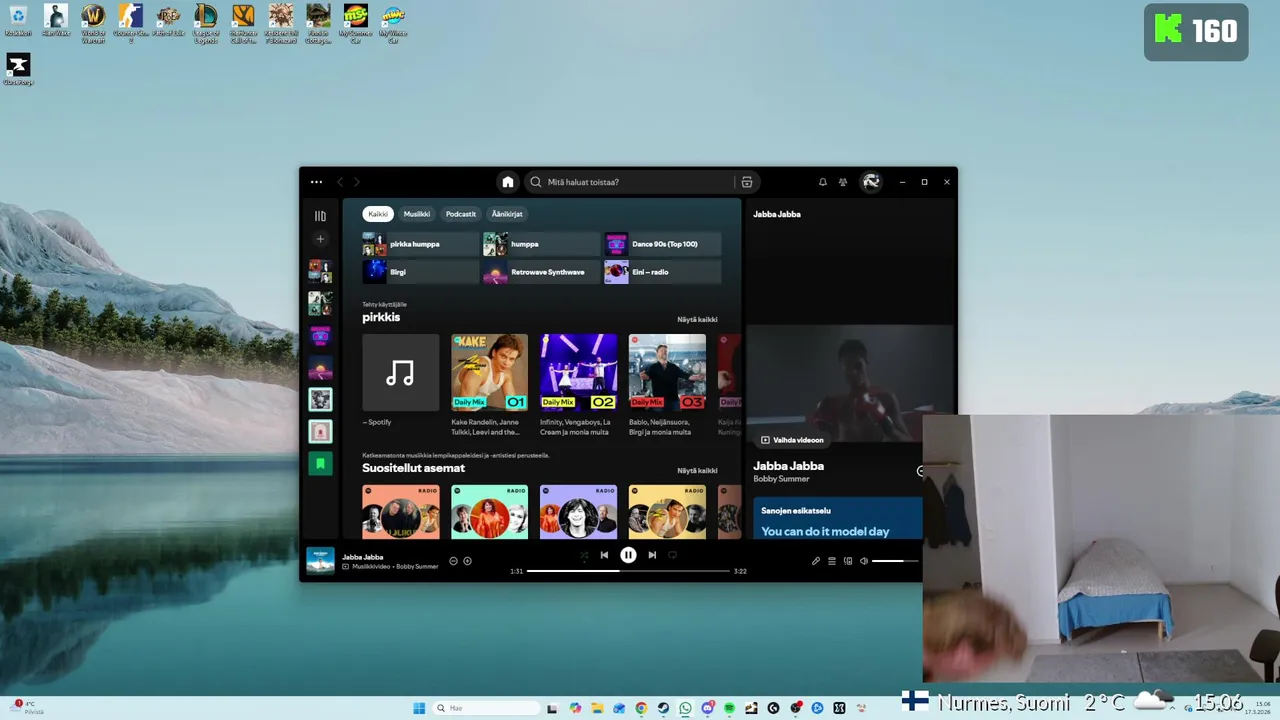This screenshot has height=720, width=1280.
Task: Open the connect to a device icon
Action: (848, 561)
